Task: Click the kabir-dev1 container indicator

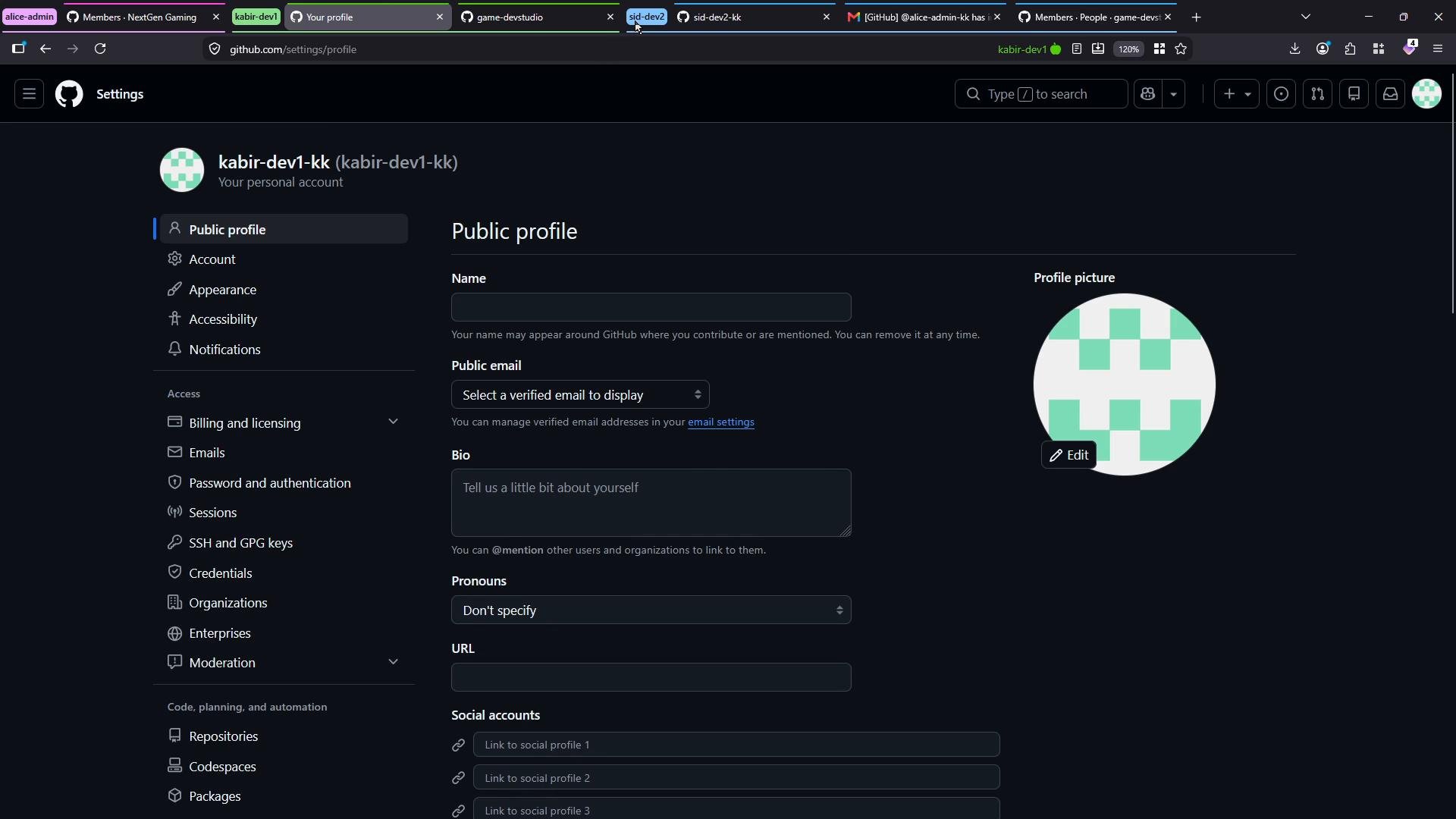Action: 1029,49
